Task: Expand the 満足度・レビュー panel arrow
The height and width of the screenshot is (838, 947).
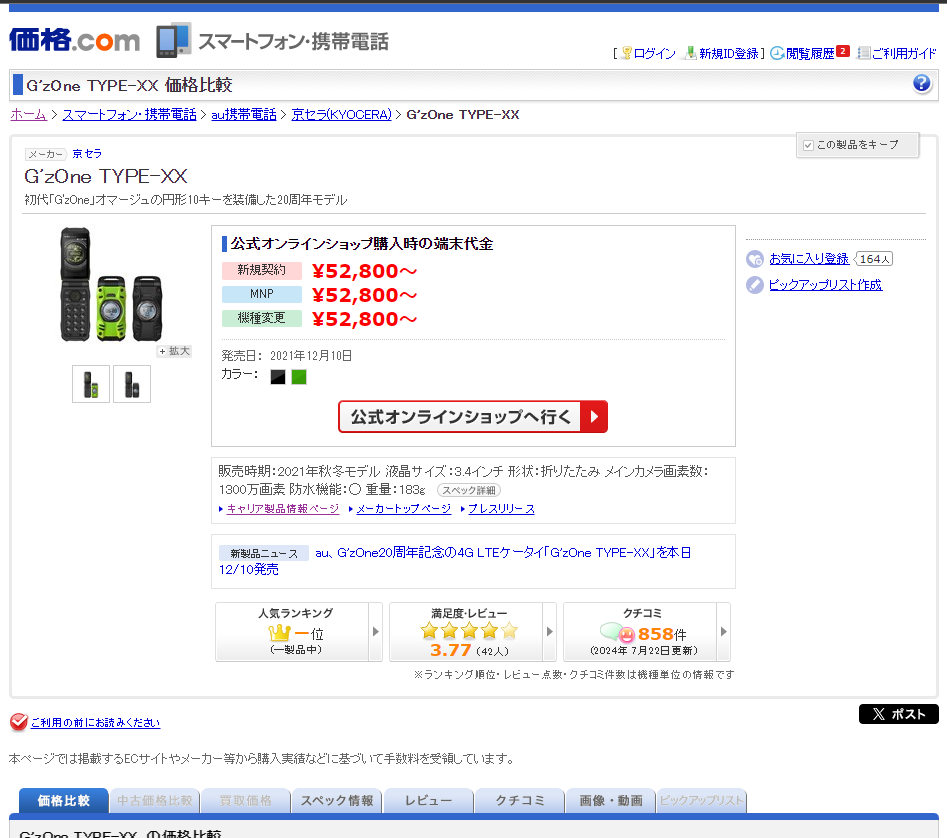Action: 550,632
